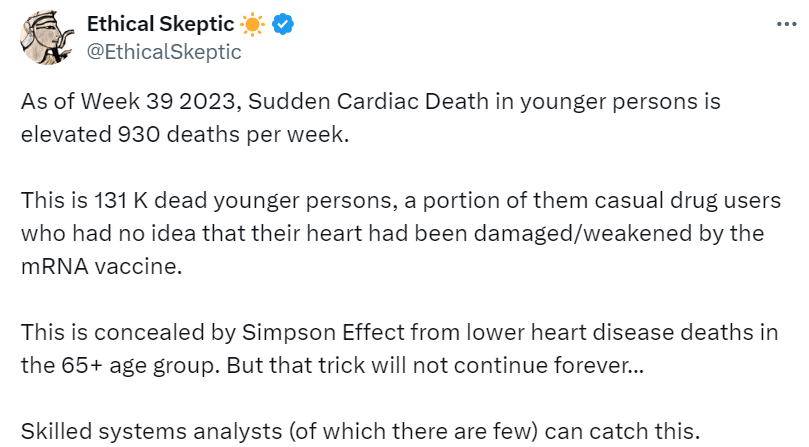Click the Ethical Skeptic display name
The width and height of the screenshot is (809, 447).
click(x=162, y=24)
